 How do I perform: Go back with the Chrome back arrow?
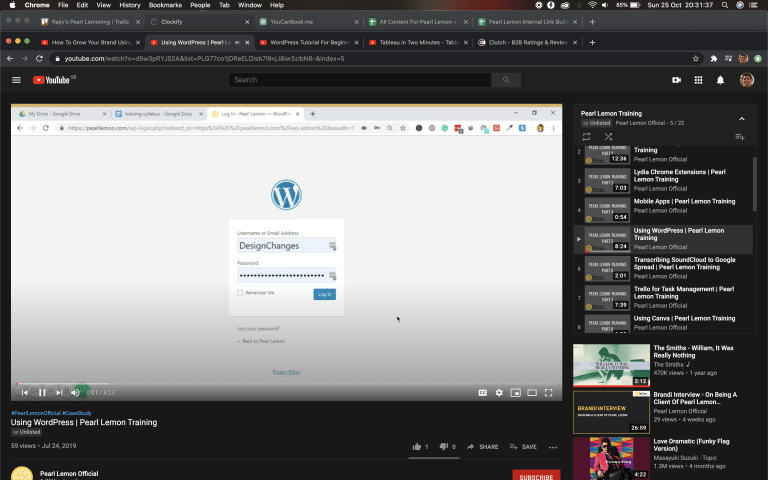[10, 58]
